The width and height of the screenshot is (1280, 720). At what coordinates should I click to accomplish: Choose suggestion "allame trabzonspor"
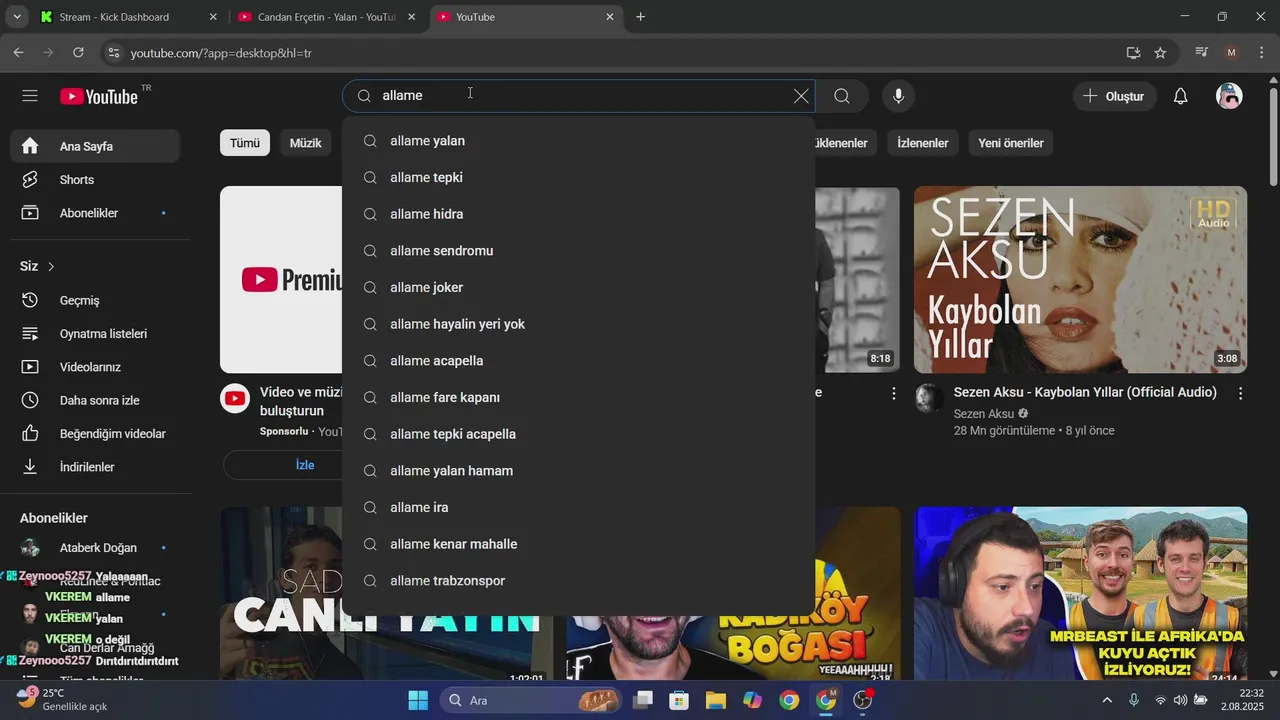(578, 581)
